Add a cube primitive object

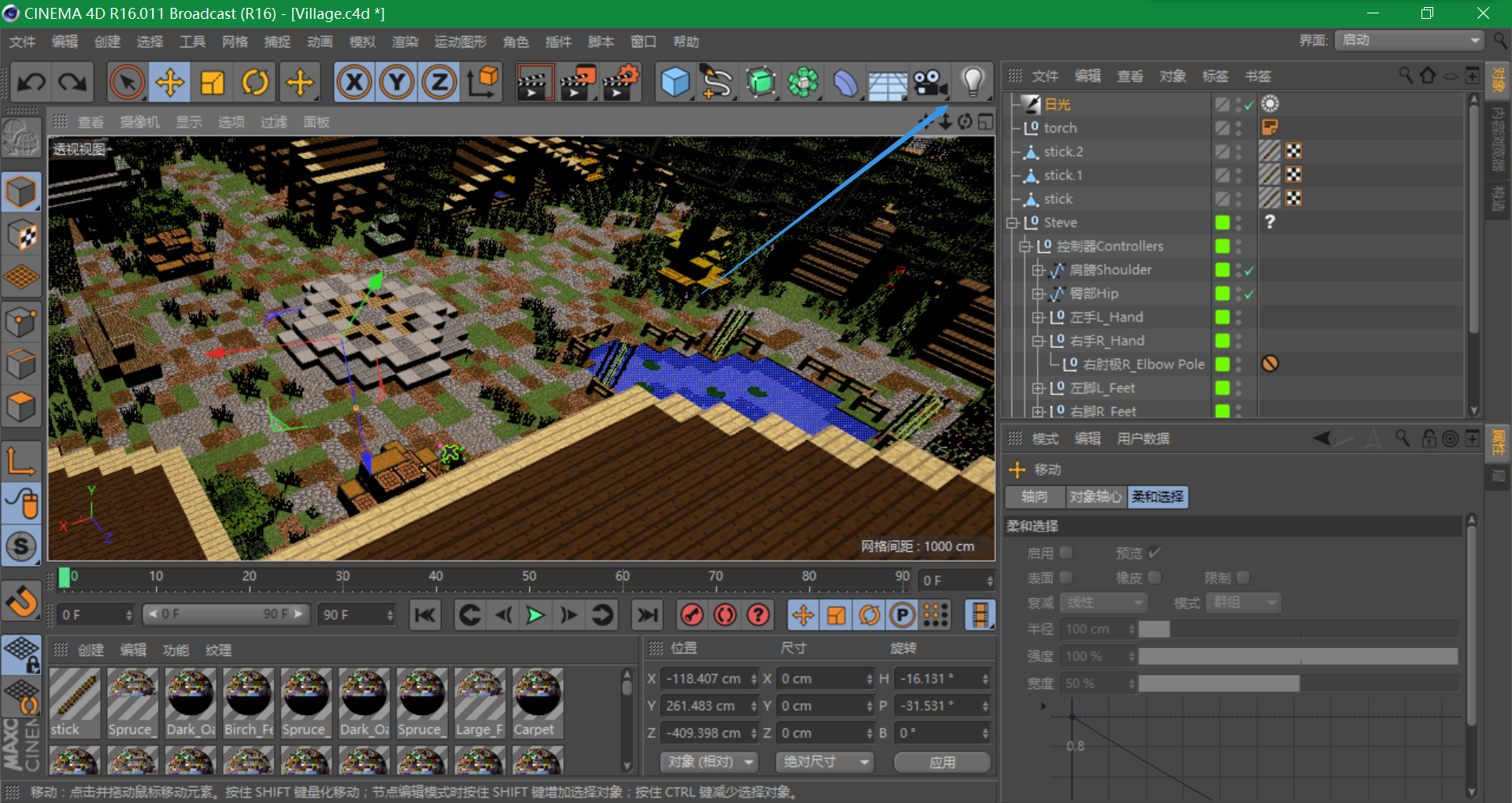(675, 82)
